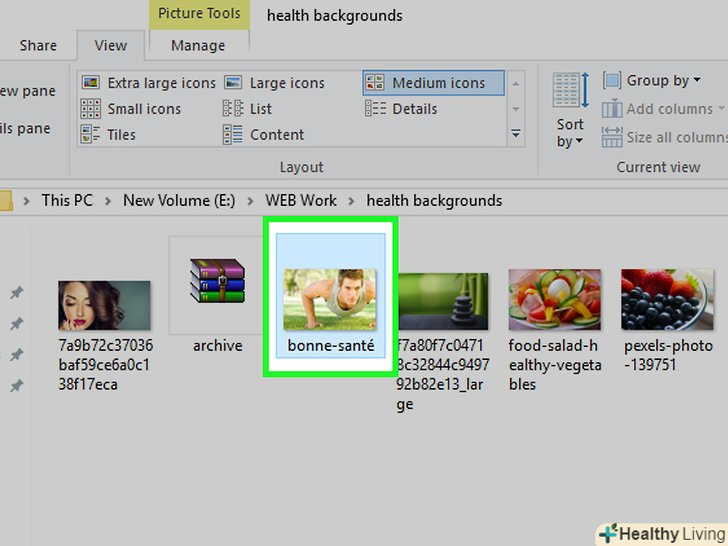
Task: Open the Manage ribbon tab
Action: tap(198, 46)
